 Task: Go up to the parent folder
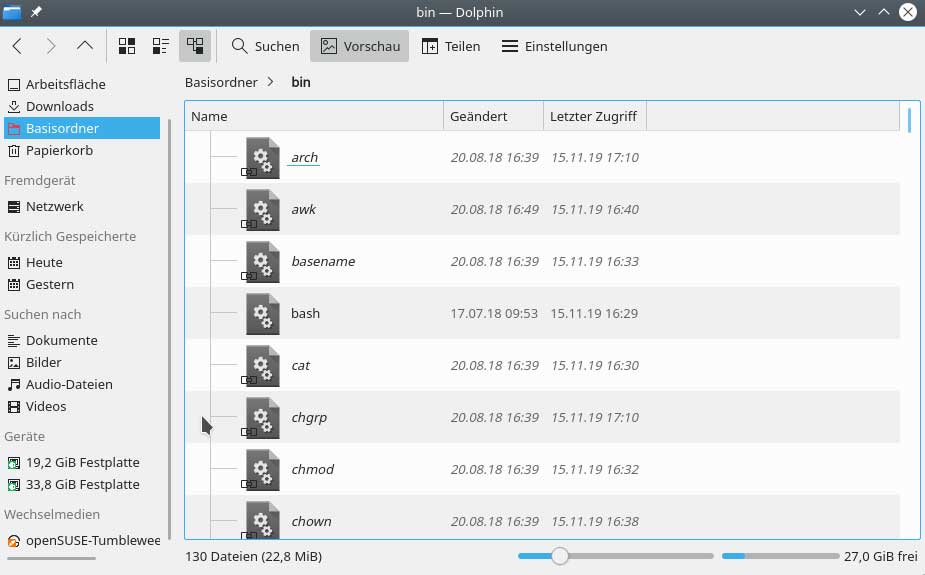pos(85,46)
